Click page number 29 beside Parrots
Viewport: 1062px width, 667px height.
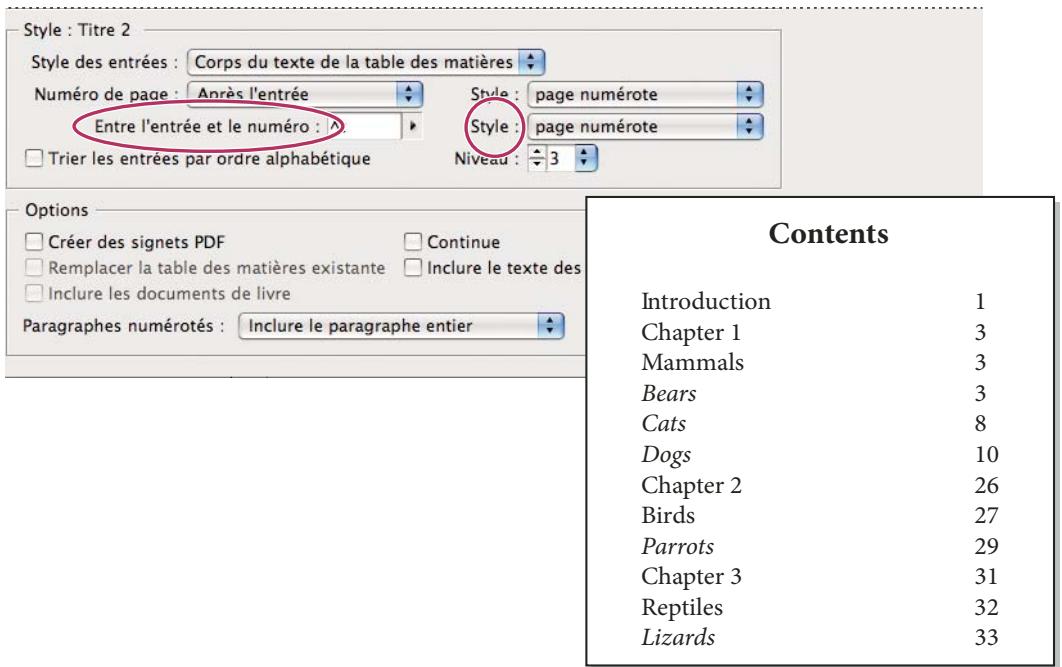pyautogui.click(x=986, y=546)
